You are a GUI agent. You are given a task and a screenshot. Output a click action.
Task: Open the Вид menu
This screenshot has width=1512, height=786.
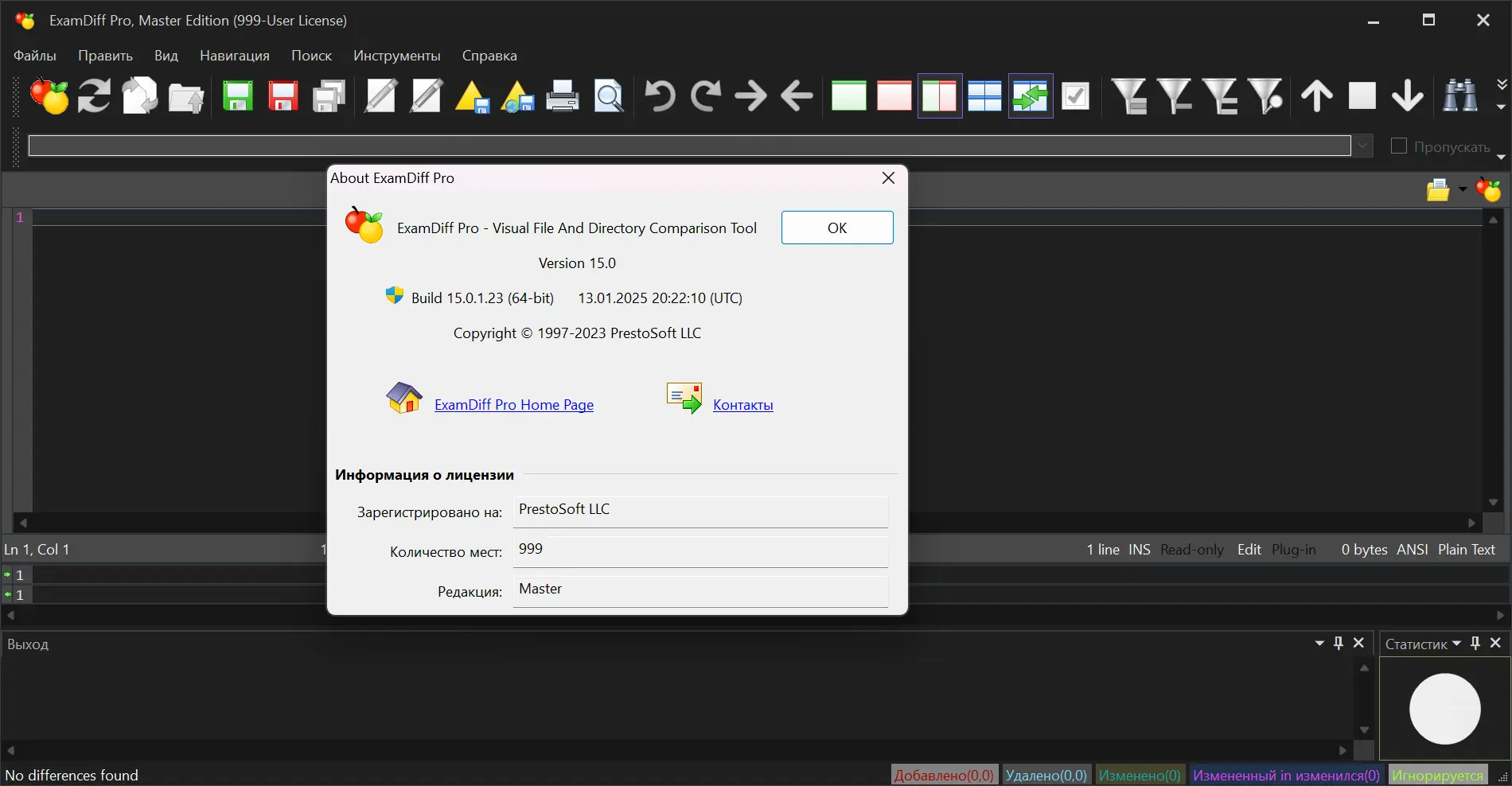(166, 56)
